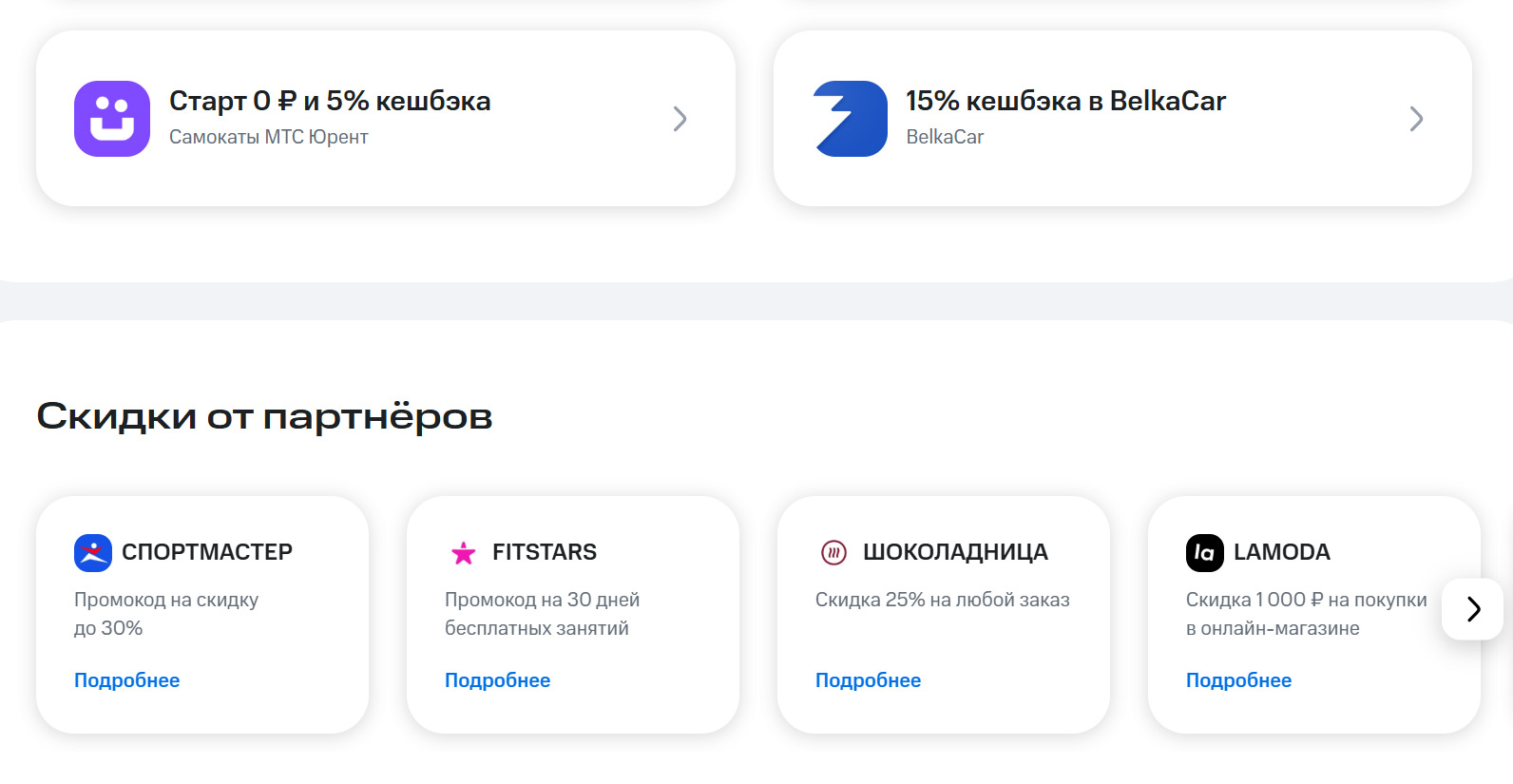Click the Спортмастер logo icon
Viewport: 1513px width, 784px height.
click(x=93, y=553)
